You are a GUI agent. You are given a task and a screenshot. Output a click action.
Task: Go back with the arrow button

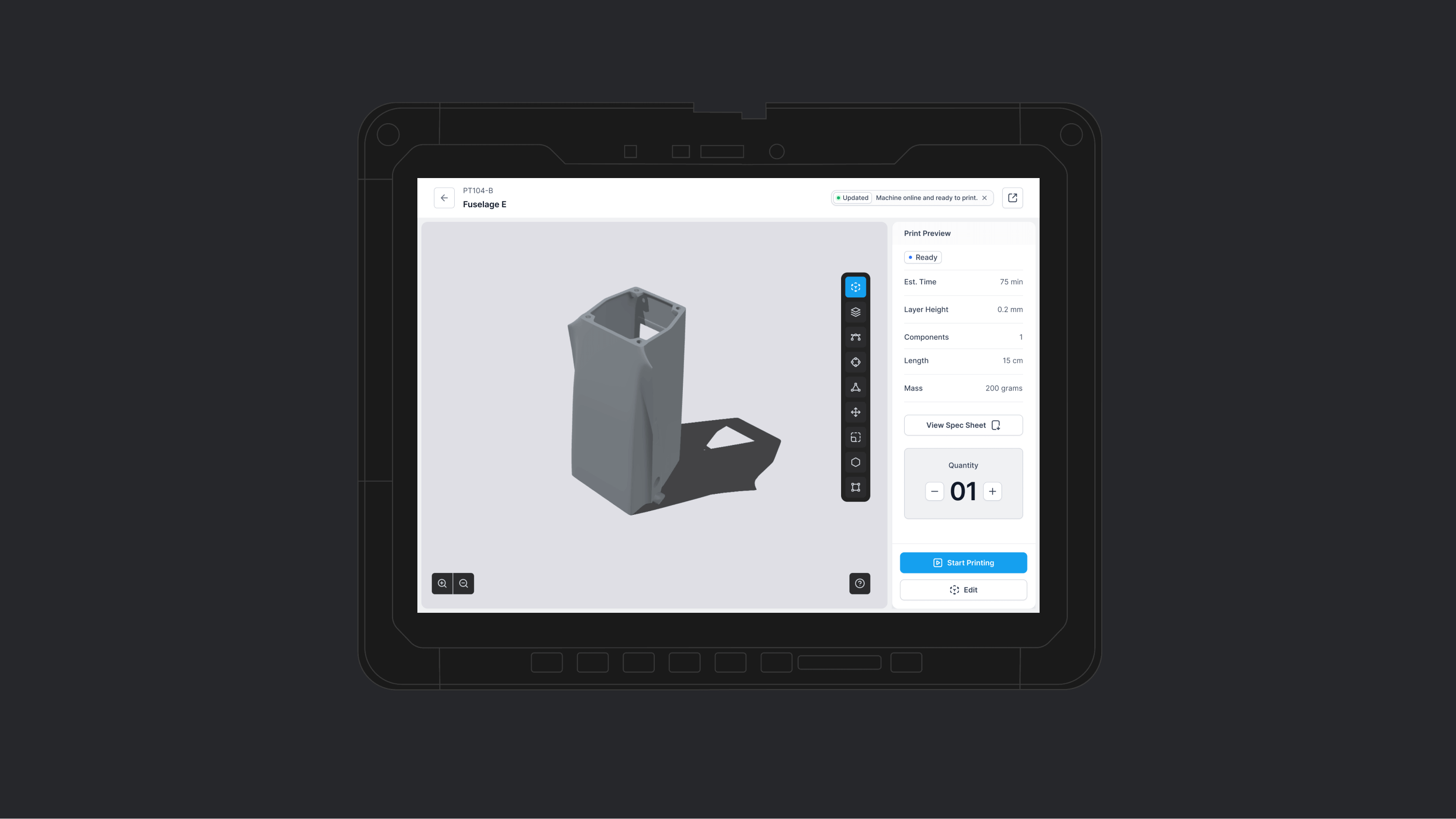[444, 198]
